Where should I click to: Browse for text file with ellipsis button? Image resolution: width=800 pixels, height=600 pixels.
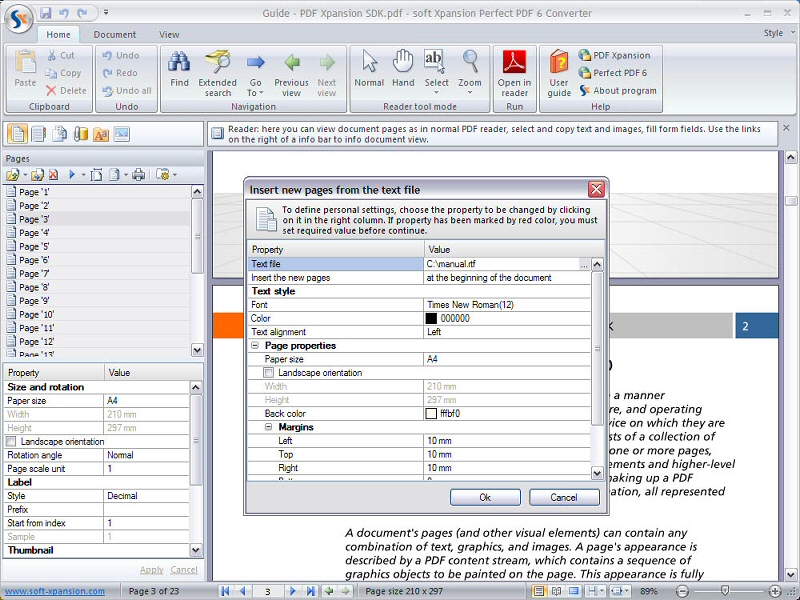pos(584,264)
